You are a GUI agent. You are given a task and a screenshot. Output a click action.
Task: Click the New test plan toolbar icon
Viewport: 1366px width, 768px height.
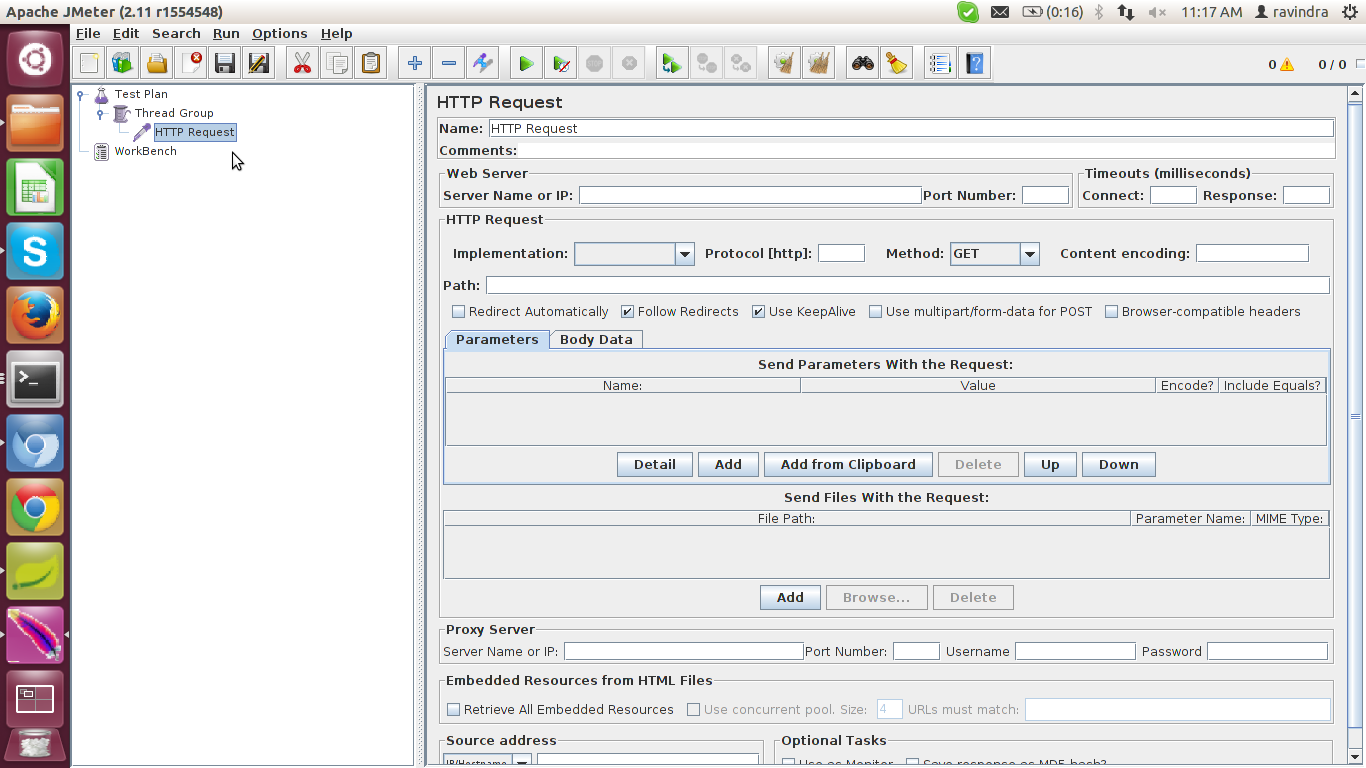coord(90,64)
